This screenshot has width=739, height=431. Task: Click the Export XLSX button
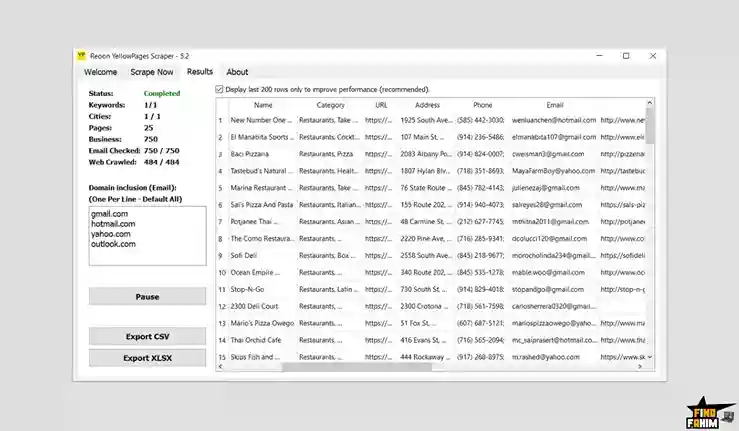tap(148, 358)
